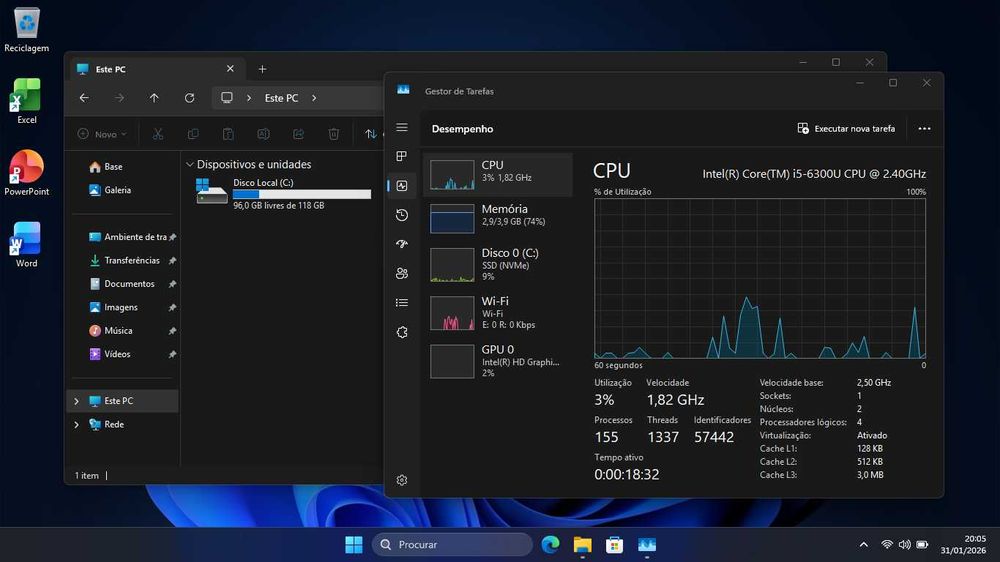
Task: Click the Share icon in Explorer toolbar
Action: click(298, 134)
